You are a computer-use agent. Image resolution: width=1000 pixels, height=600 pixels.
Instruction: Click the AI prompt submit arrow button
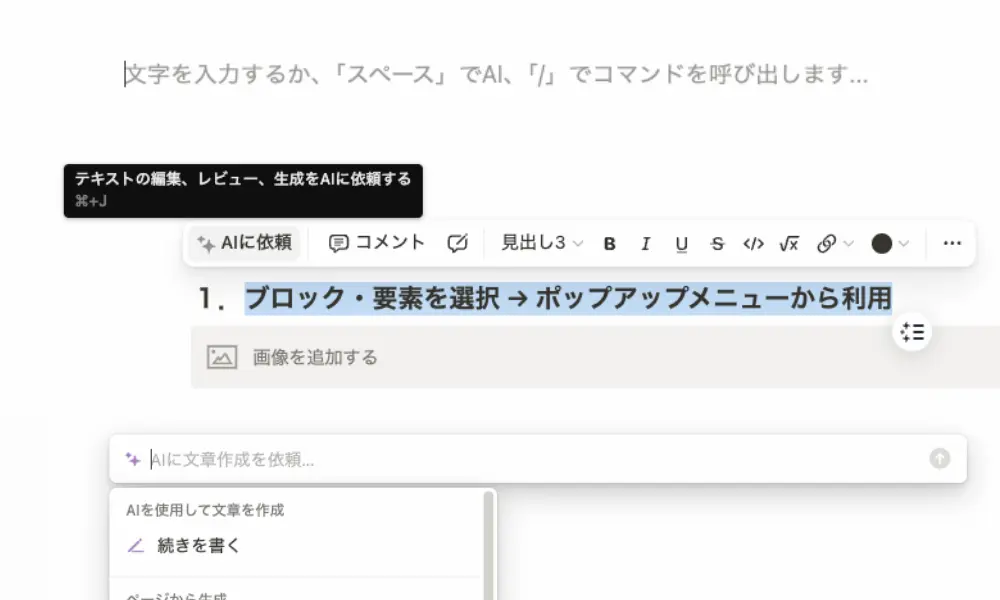pos(939,458)
